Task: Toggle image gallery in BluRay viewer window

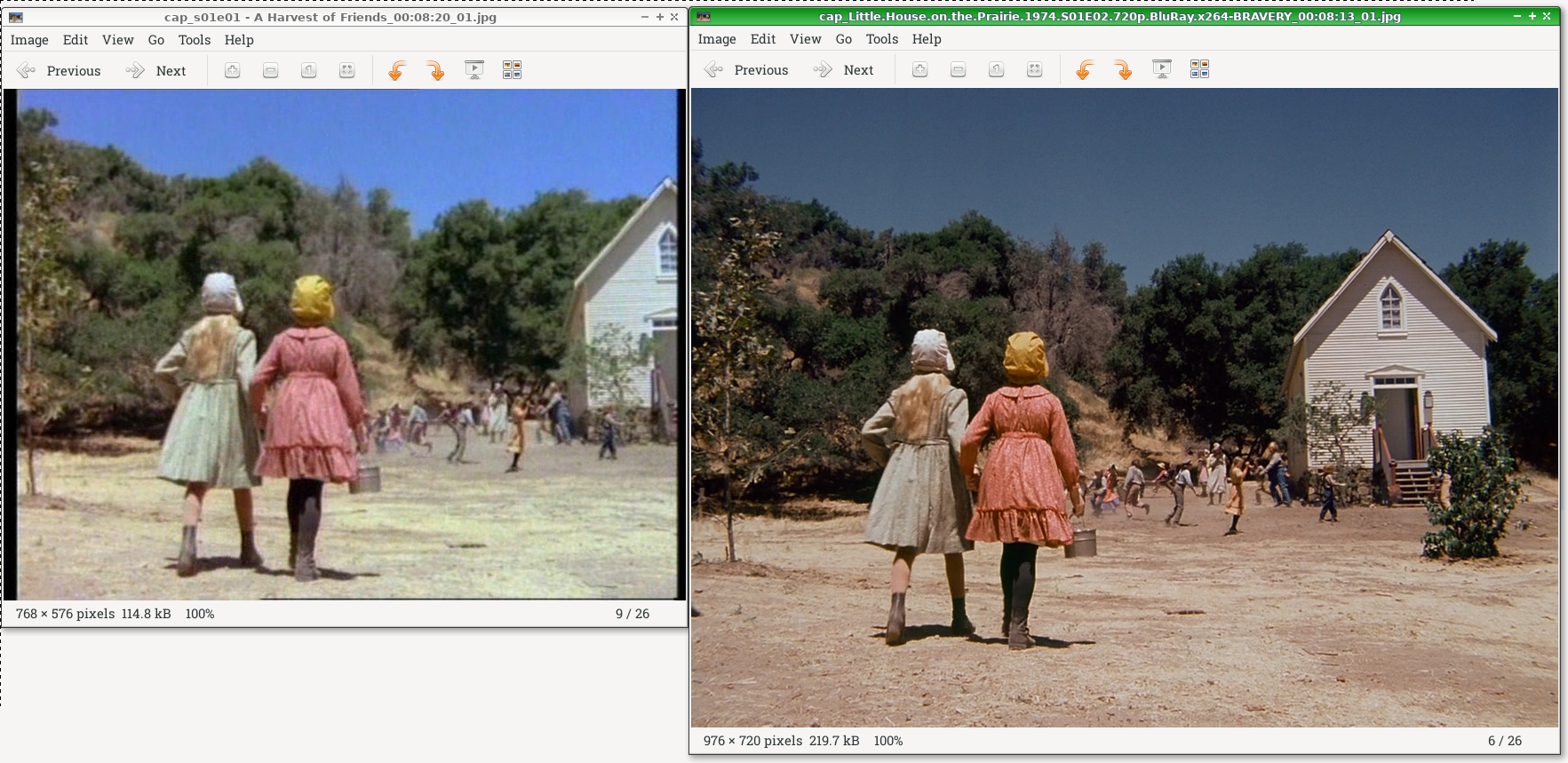Action: point(1199,69)
